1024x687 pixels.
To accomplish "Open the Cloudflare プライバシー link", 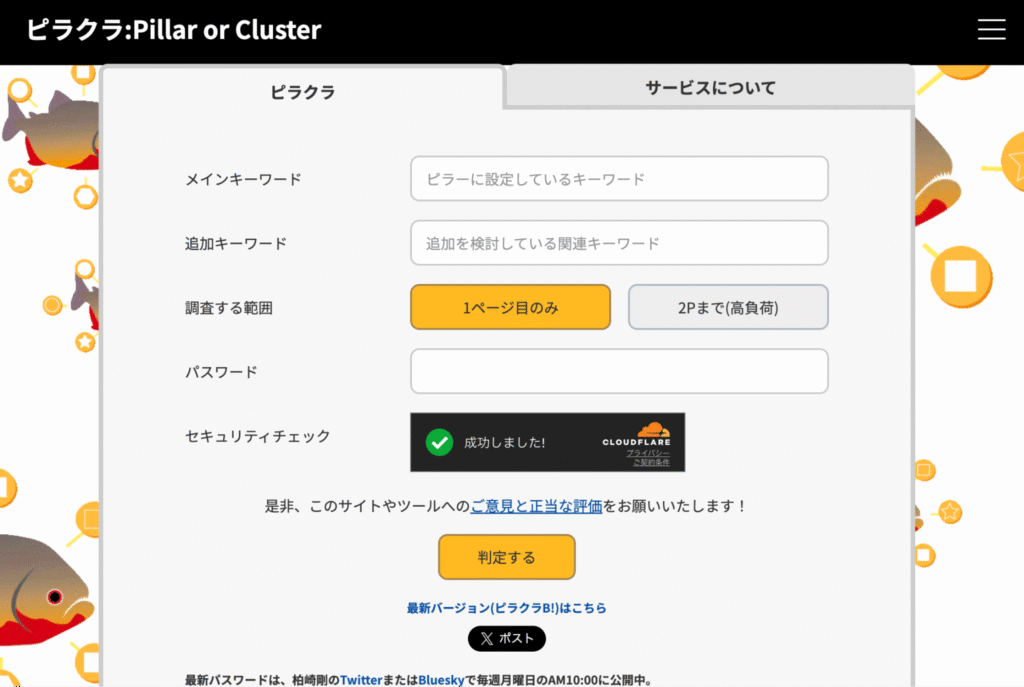I will click(648, 453).
